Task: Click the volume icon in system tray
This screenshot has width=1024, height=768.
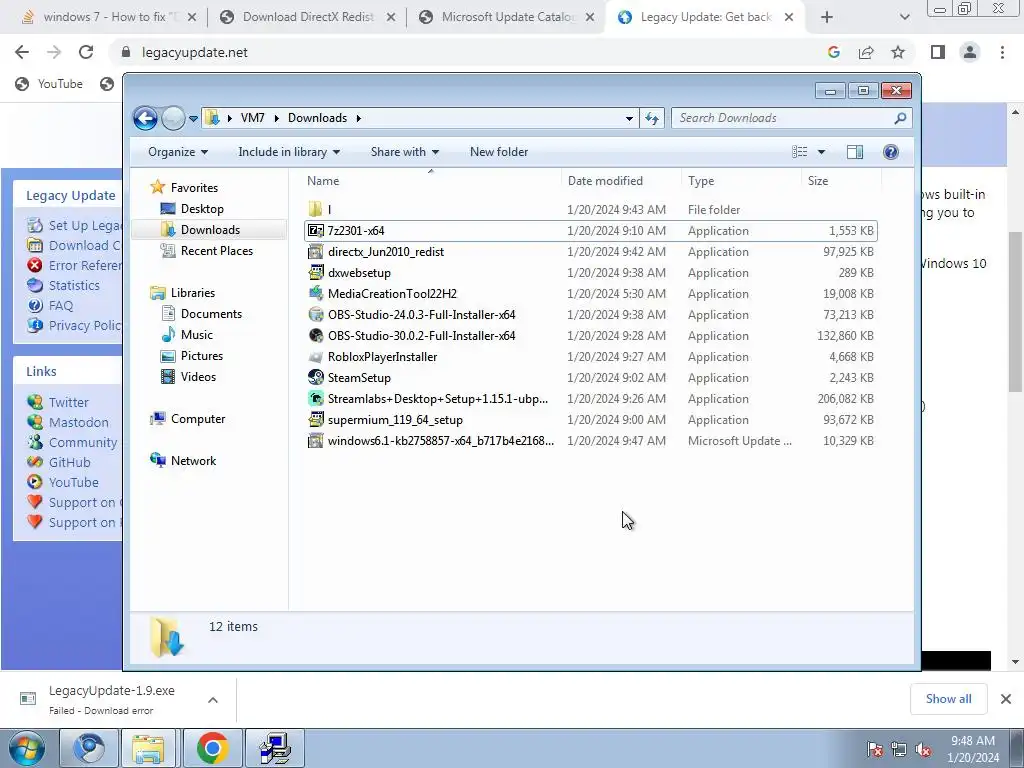Action: (923, 749)
